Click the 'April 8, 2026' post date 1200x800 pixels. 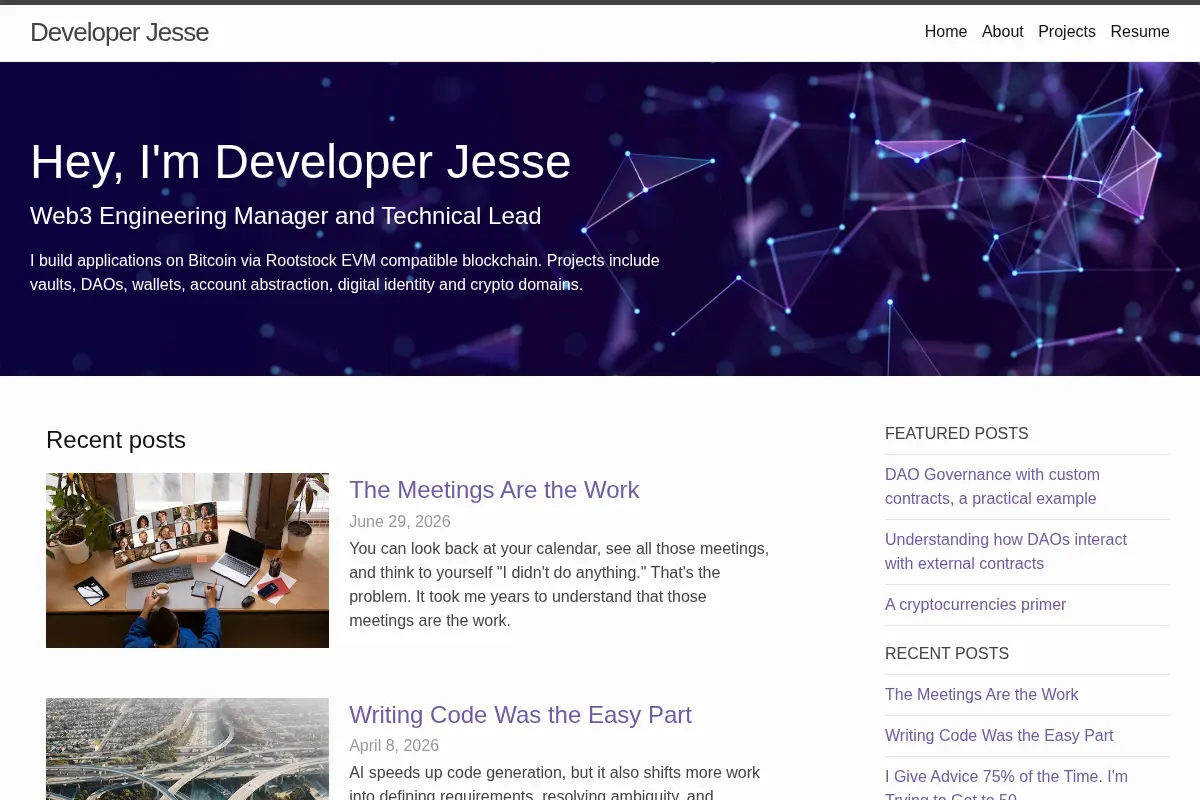394,746
